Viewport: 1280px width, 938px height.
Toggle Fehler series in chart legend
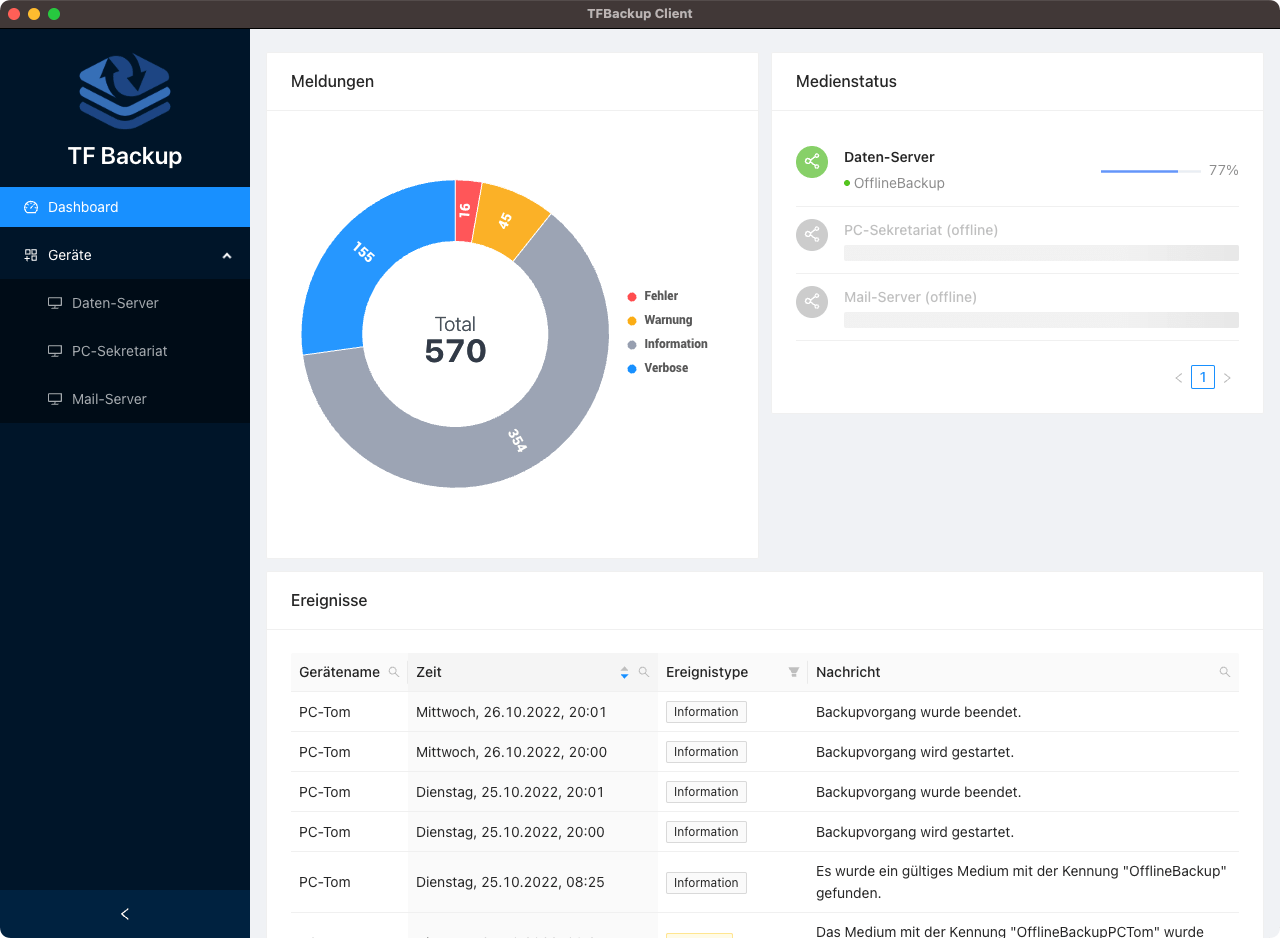660,296
